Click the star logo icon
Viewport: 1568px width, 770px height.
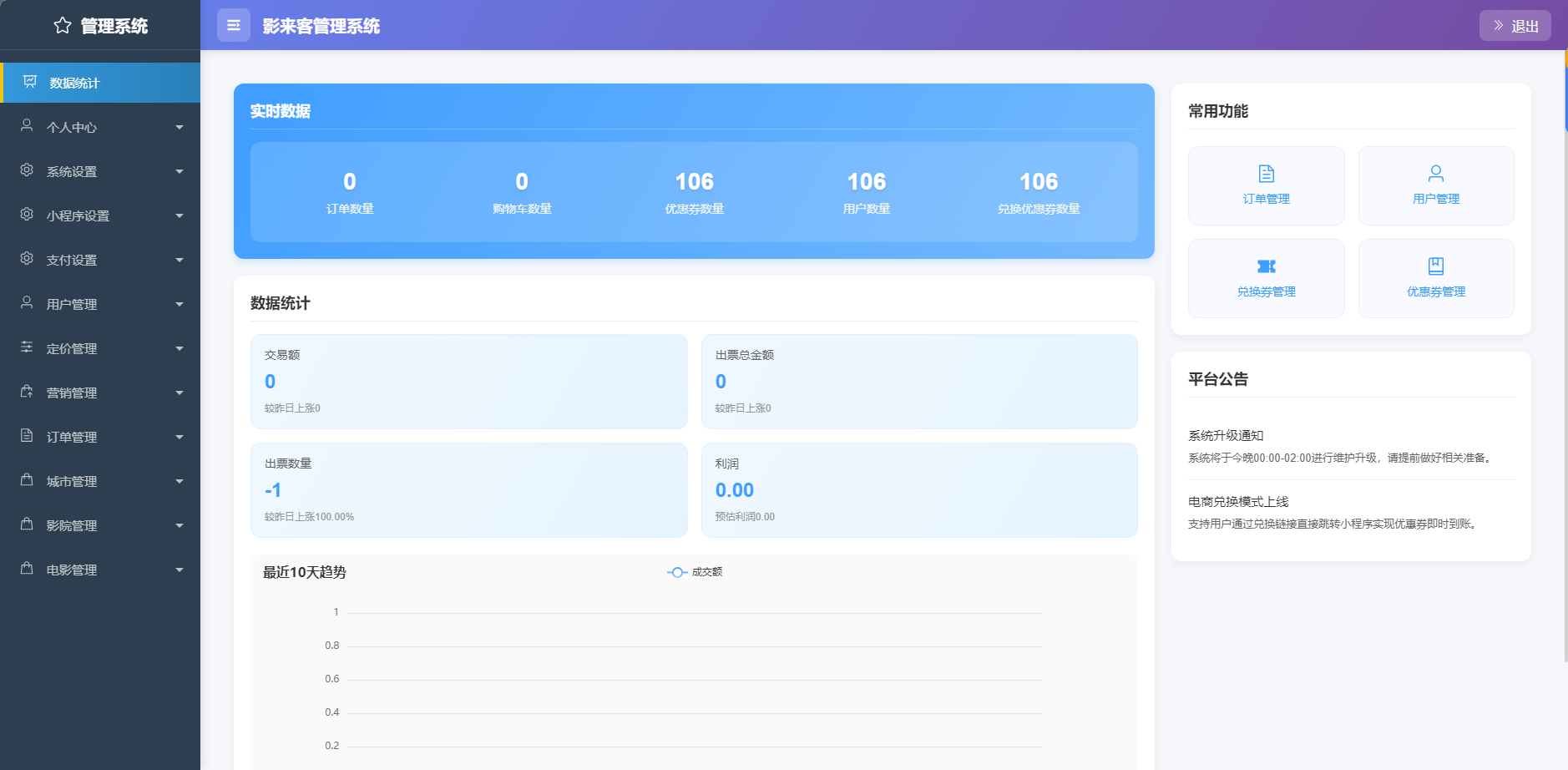pyautogui.click(x=63, y=26)
